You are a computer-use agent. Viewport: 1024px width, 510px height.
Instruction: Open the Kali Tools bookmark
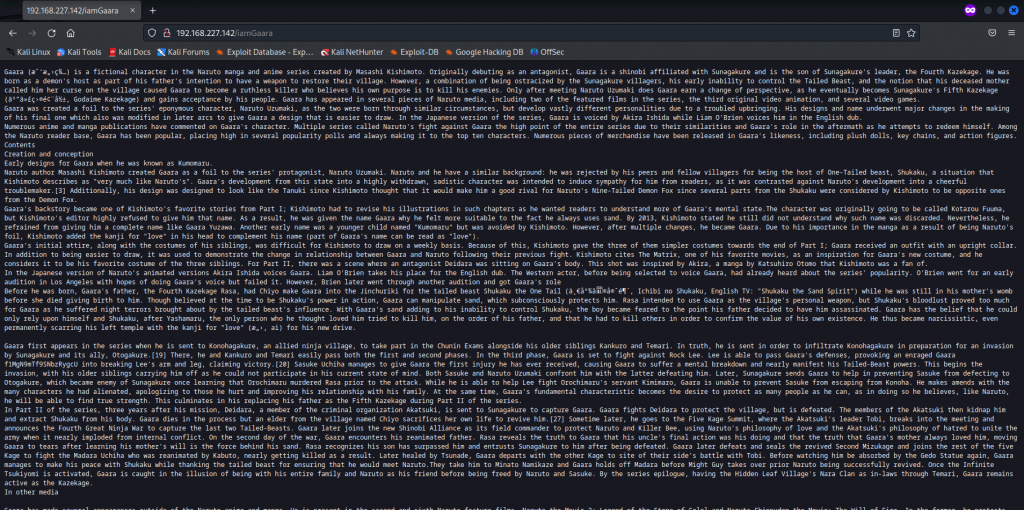[x=79, y=52]
